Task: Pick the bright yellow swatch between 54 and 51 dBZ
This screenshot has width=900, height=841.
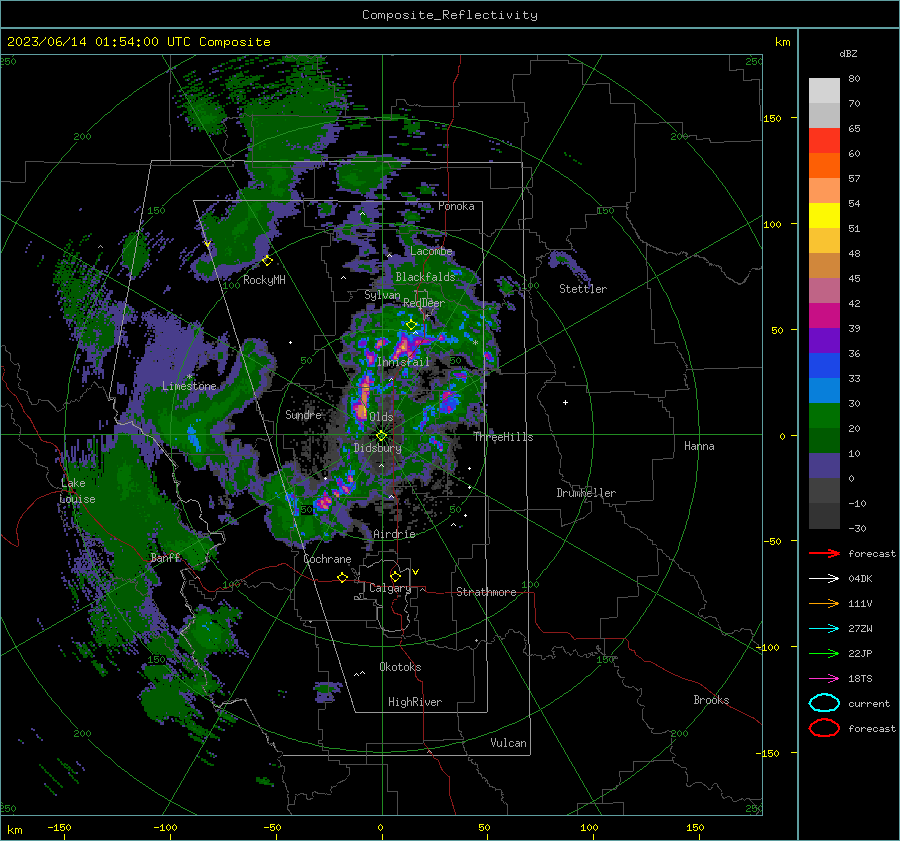Action: tap(824, 215)
